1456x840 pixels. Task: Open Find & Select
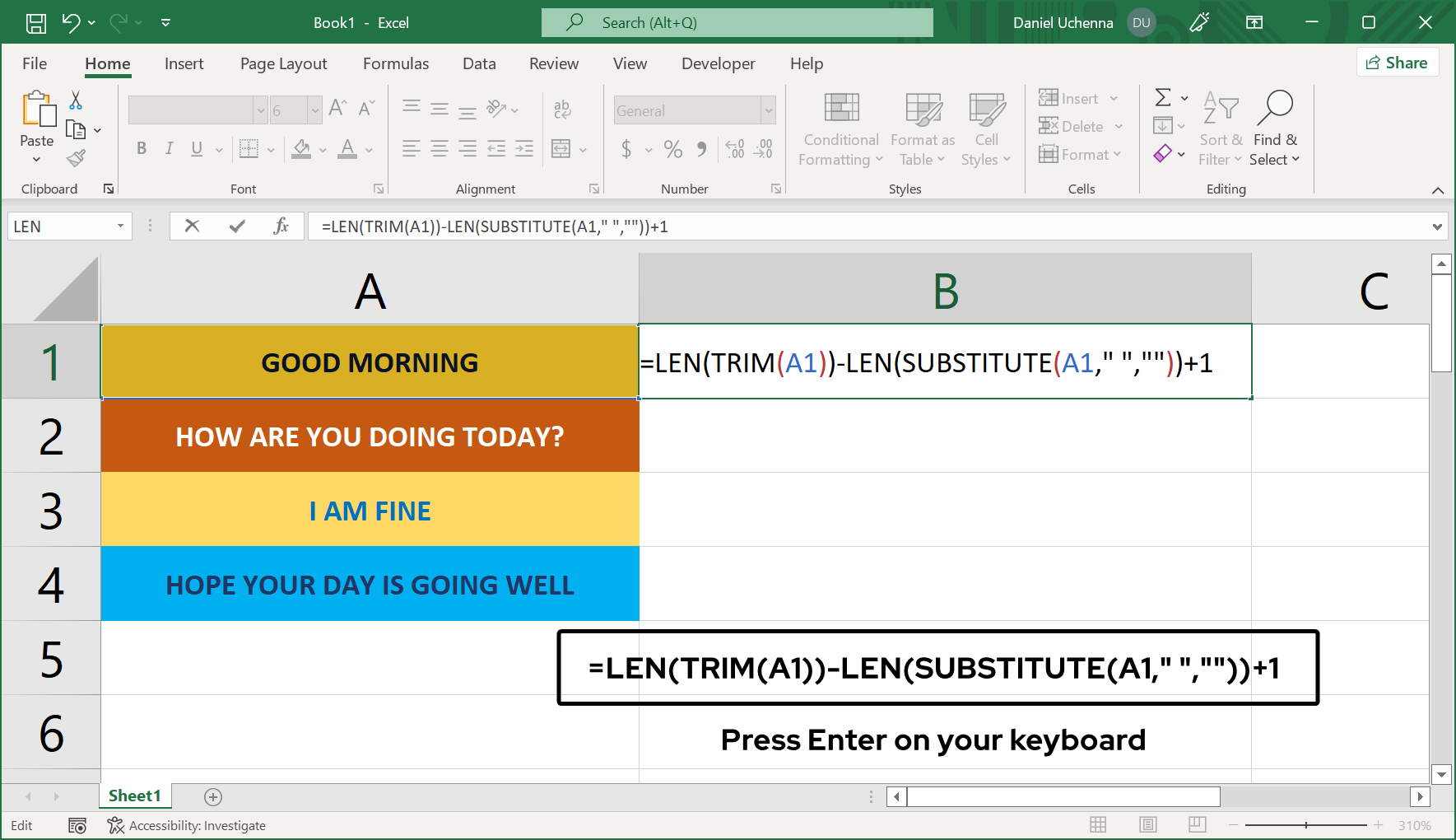[1275, 129]
